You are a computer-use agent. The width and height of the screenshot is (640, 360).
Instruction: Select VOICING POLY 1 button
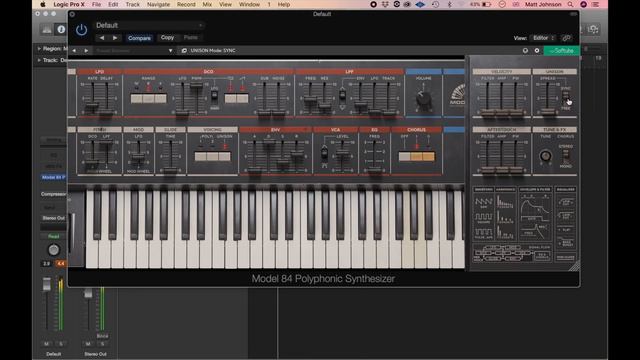pos(200,157)
